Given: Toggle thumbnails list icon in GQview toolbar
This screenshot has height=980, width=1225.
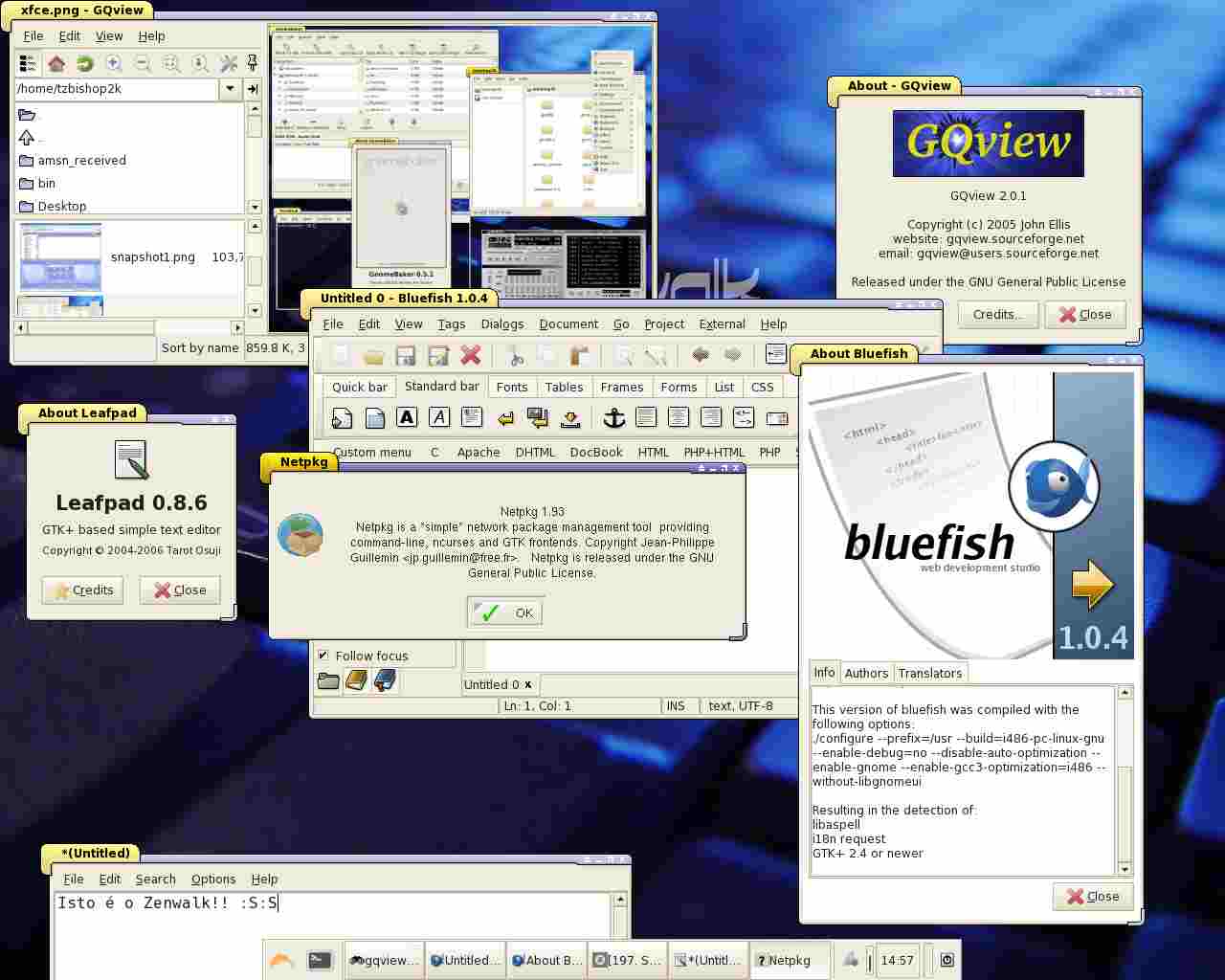Looking at the screenshot, I should pos(28,63).
